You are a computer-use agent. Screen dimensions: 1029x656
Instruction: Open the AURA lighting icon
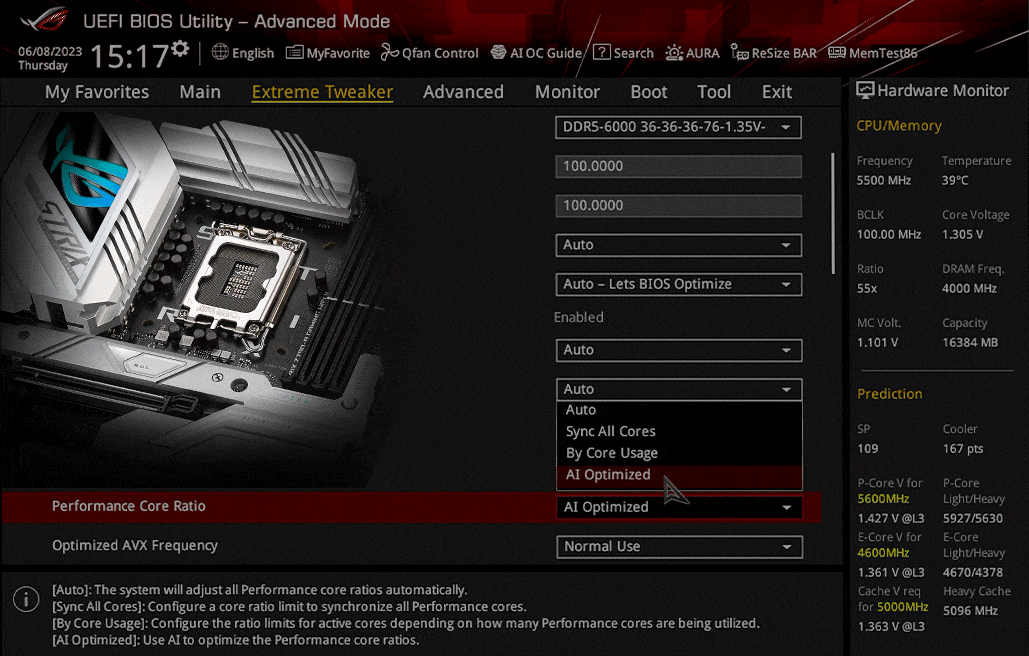tap(674, 52)
